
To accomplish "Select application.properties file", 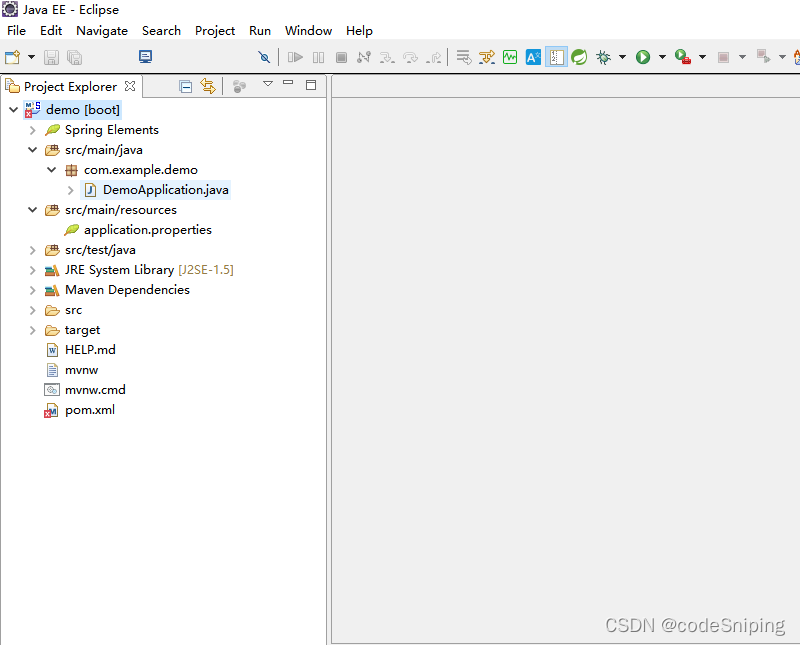I will point(138,230).
